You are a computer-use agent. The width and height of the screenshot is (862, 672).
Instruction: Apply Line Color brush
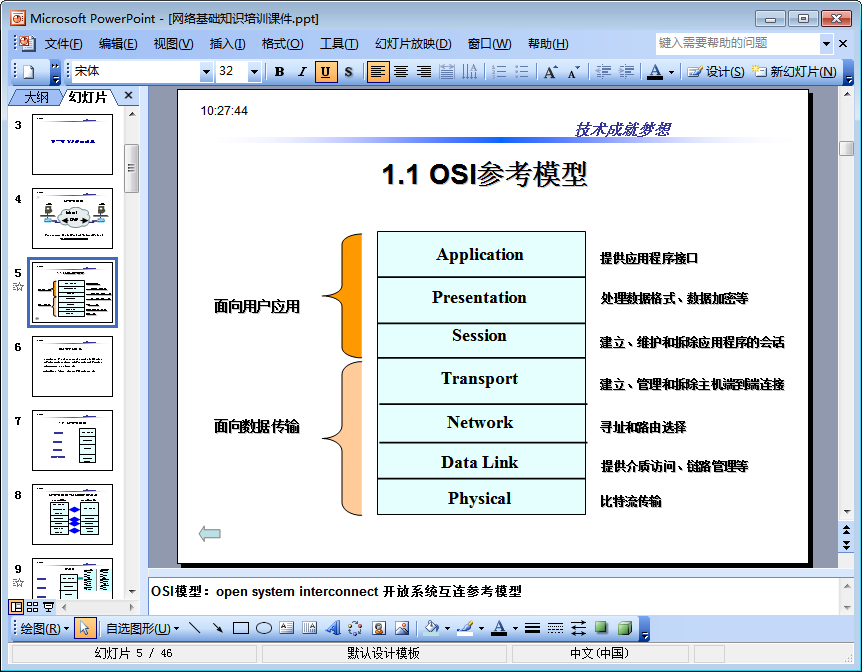[x=466, y=628]
